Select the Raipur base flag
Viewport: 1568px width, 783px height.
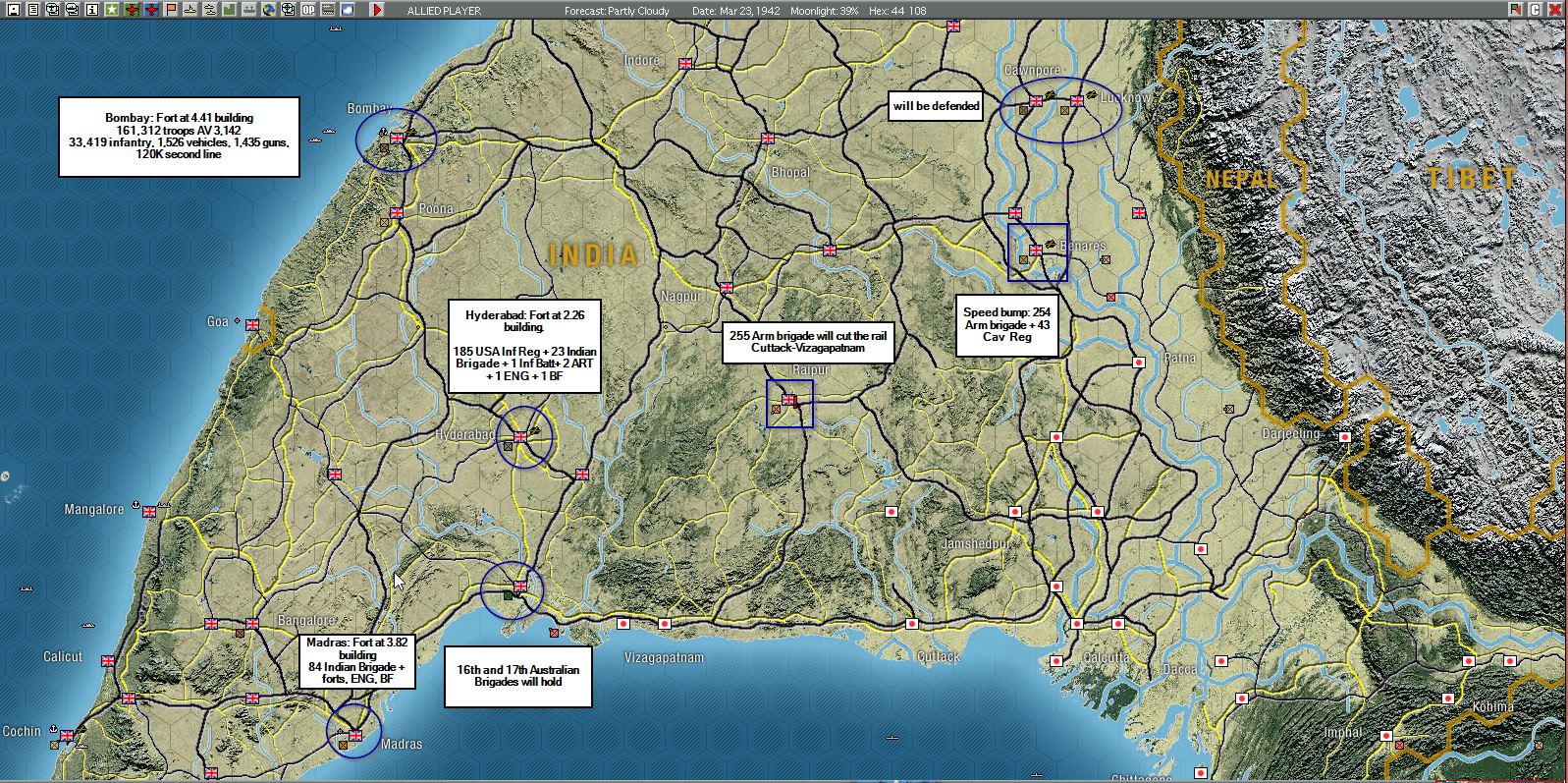(788, 400)
